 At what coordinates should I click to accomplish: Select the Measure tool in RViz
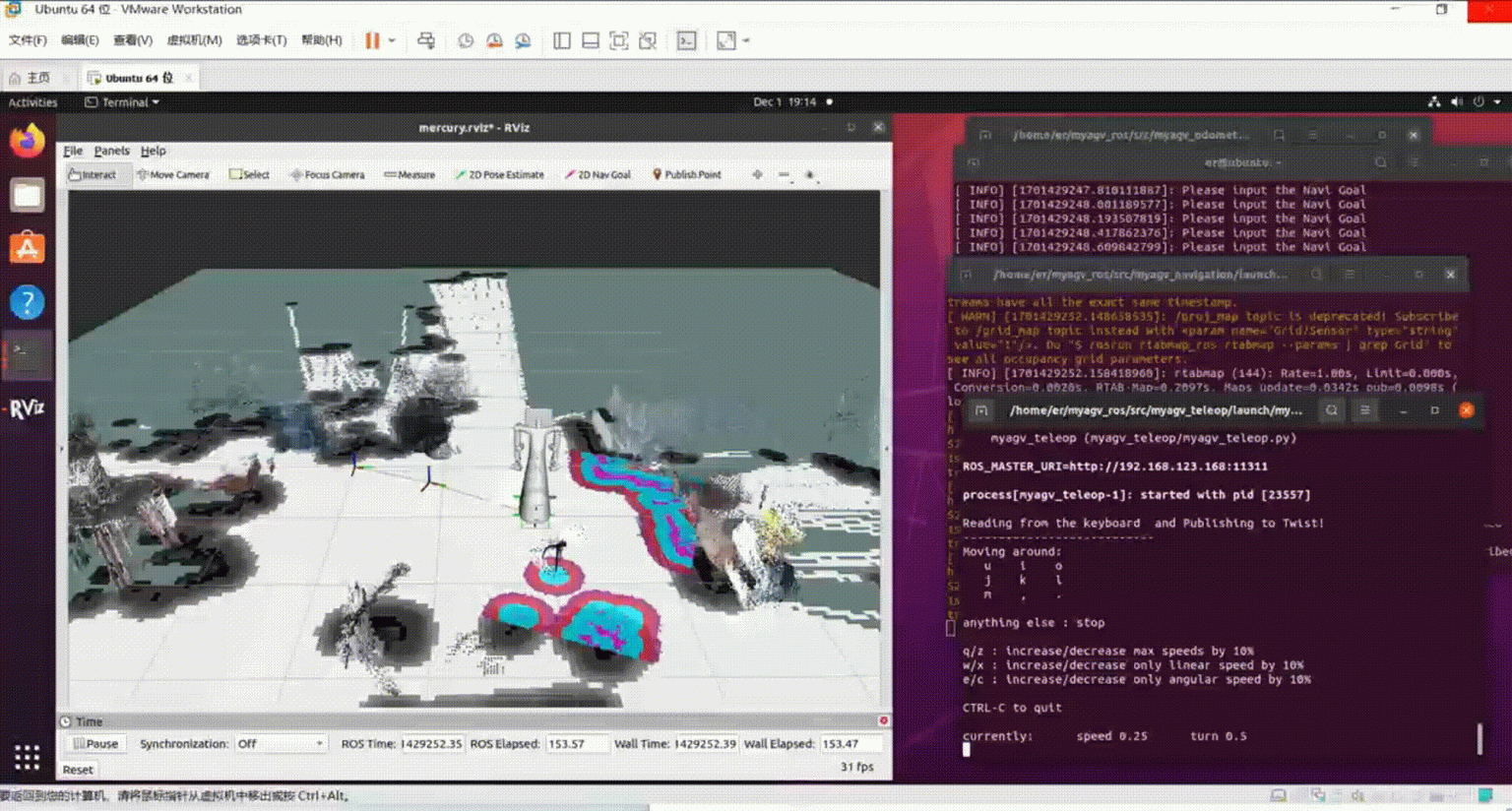409,175
